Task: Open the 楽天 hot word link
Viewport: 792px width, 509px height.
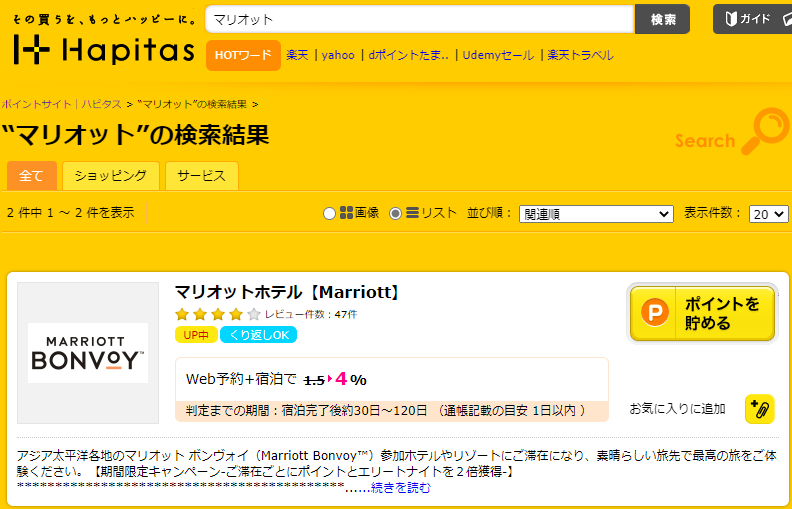Action: [297, 55]
